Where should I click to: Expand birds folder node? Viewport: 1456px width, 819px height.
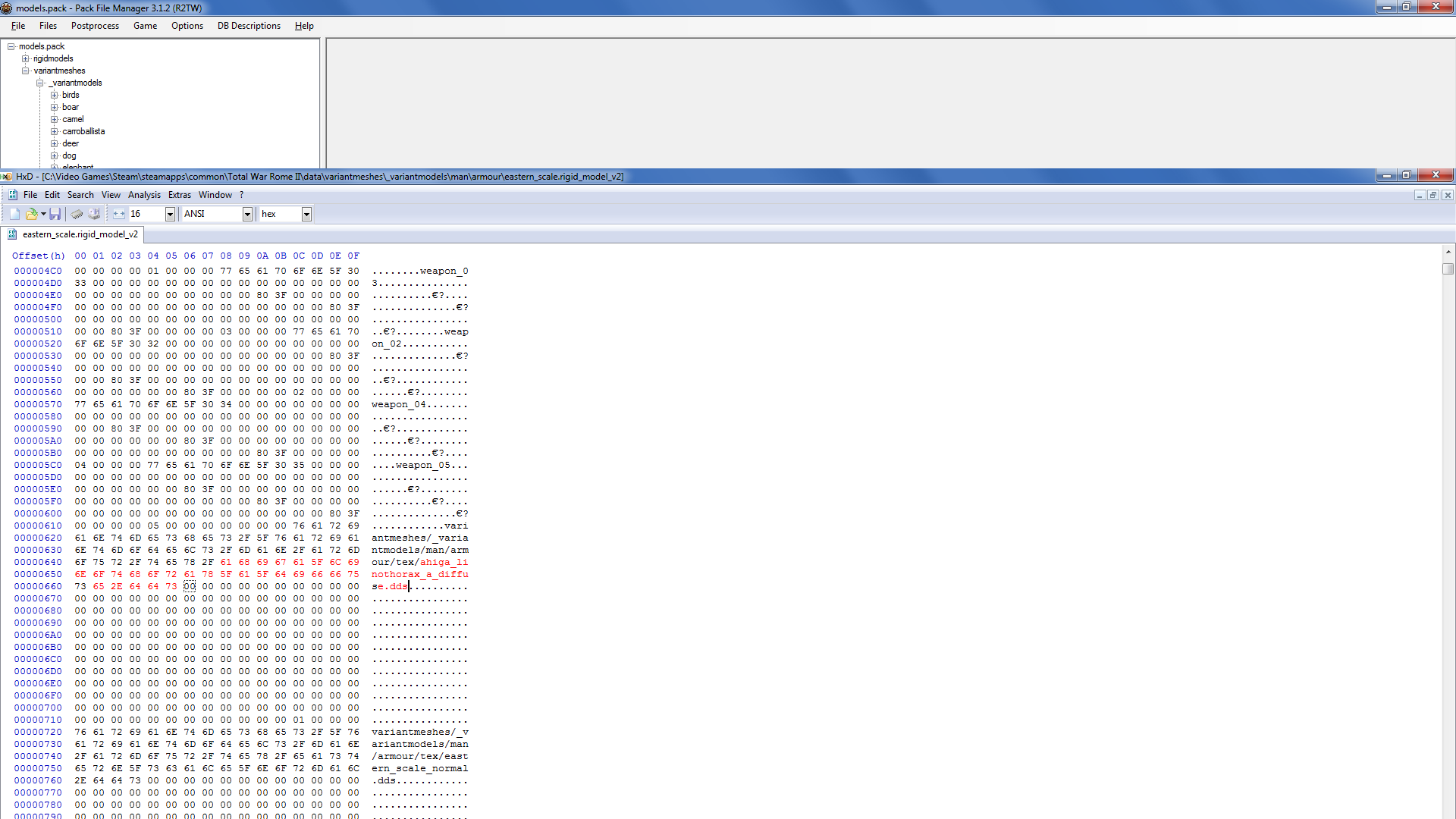[x=54, y=95]
